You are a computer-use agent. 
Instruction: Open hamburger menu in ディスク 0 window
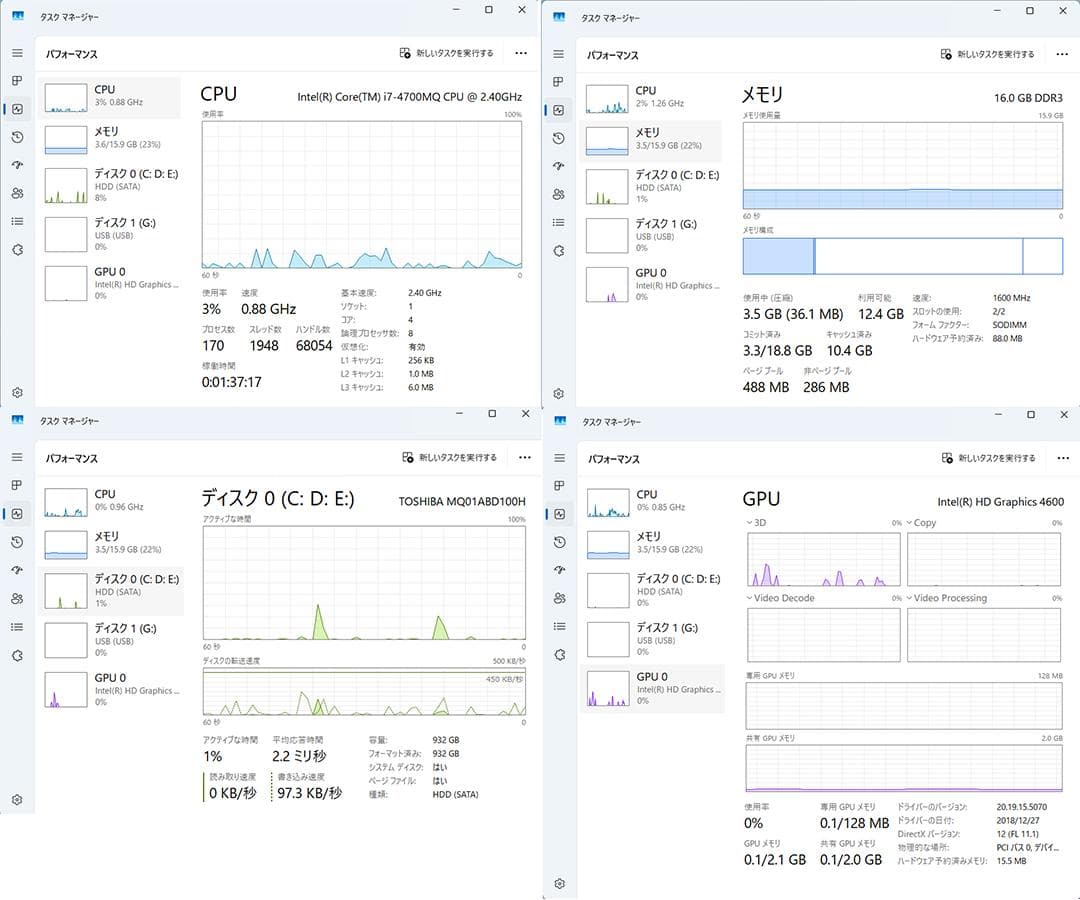click(17, 457)
